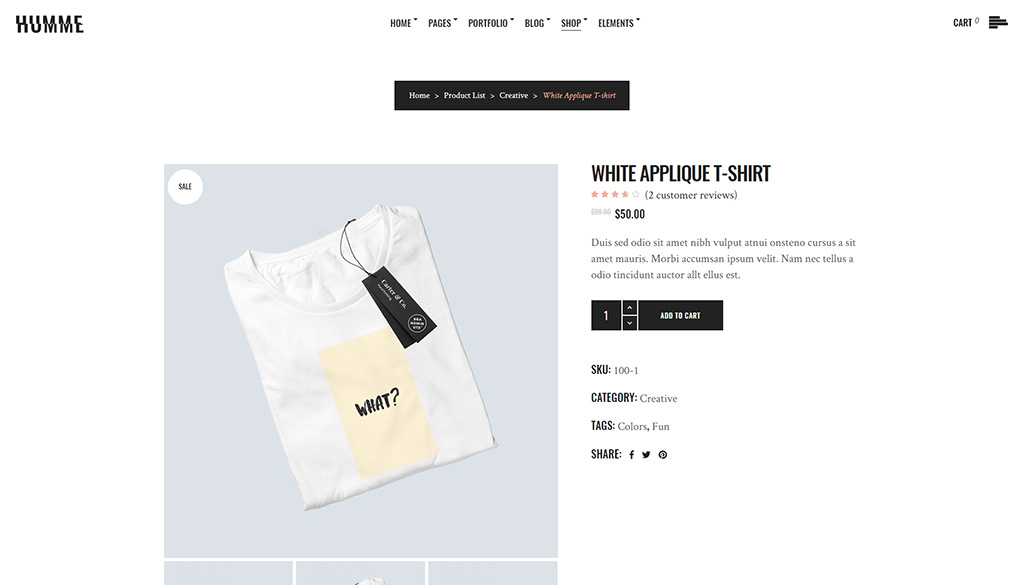Viewport: 1024px width, 585px height.
Task: Decrease quantity with down arrow
Action: pyautogui.click(x=630, y=323)
